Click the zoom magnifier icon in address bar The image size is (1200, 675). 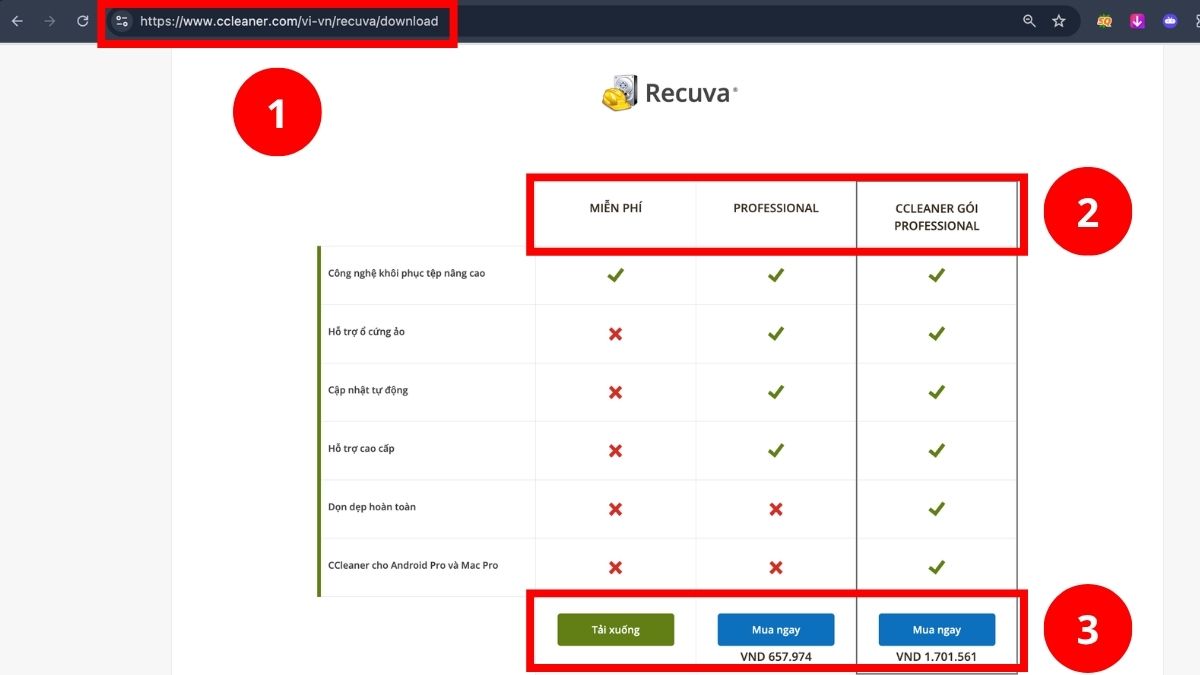click(1029, 21)
